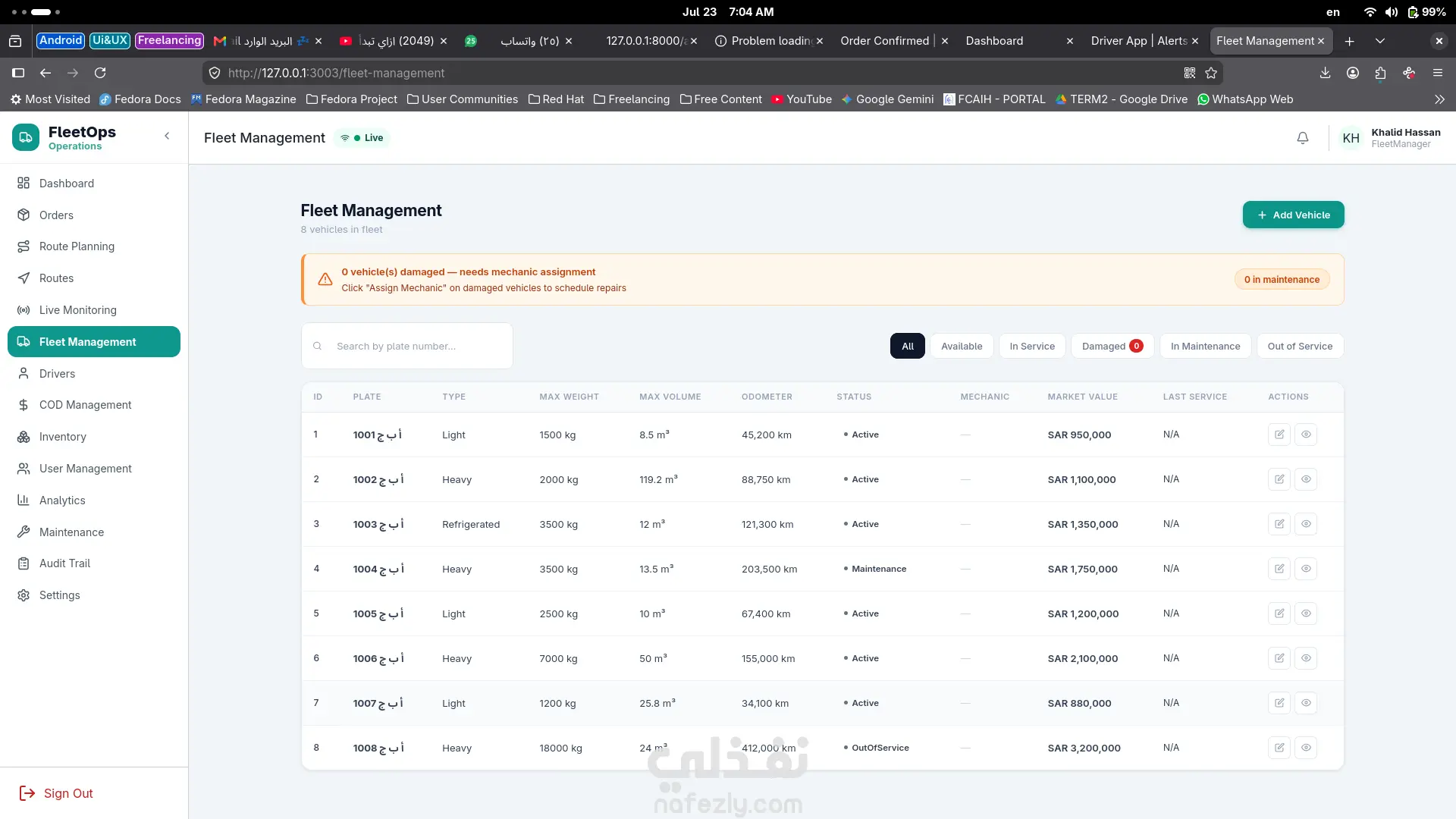Open Audit Trail page
Viewport: 1456px width, 819px height.
pyautogui.click(x=94, y=563)
